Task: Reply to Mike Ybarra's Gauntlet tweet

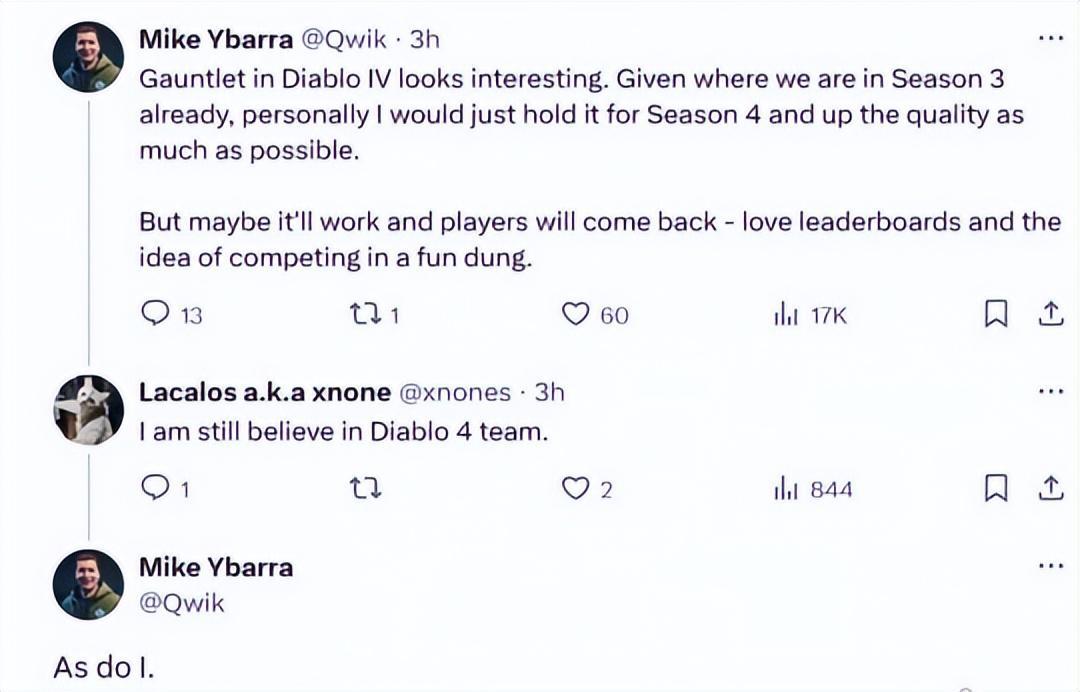Action: click(x=156, y=315)
